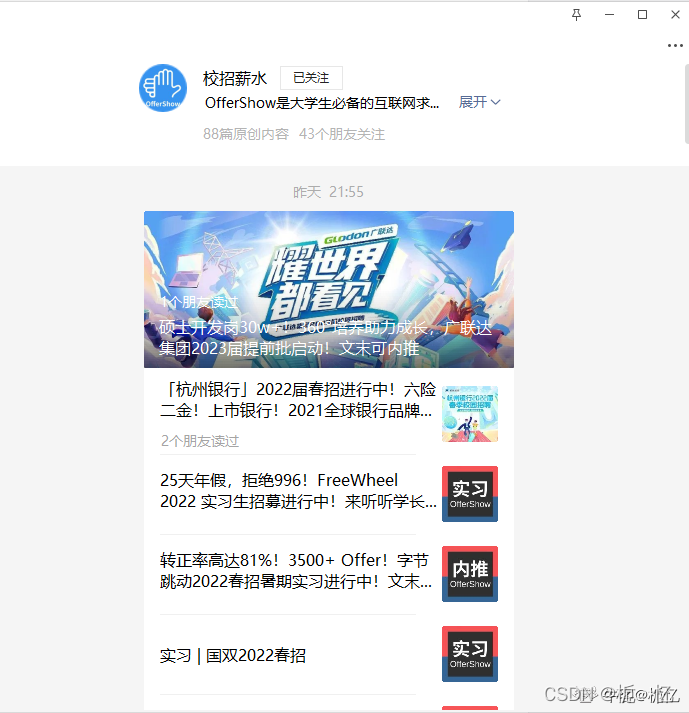Pin the window with the pin icon

coord(576,15)
